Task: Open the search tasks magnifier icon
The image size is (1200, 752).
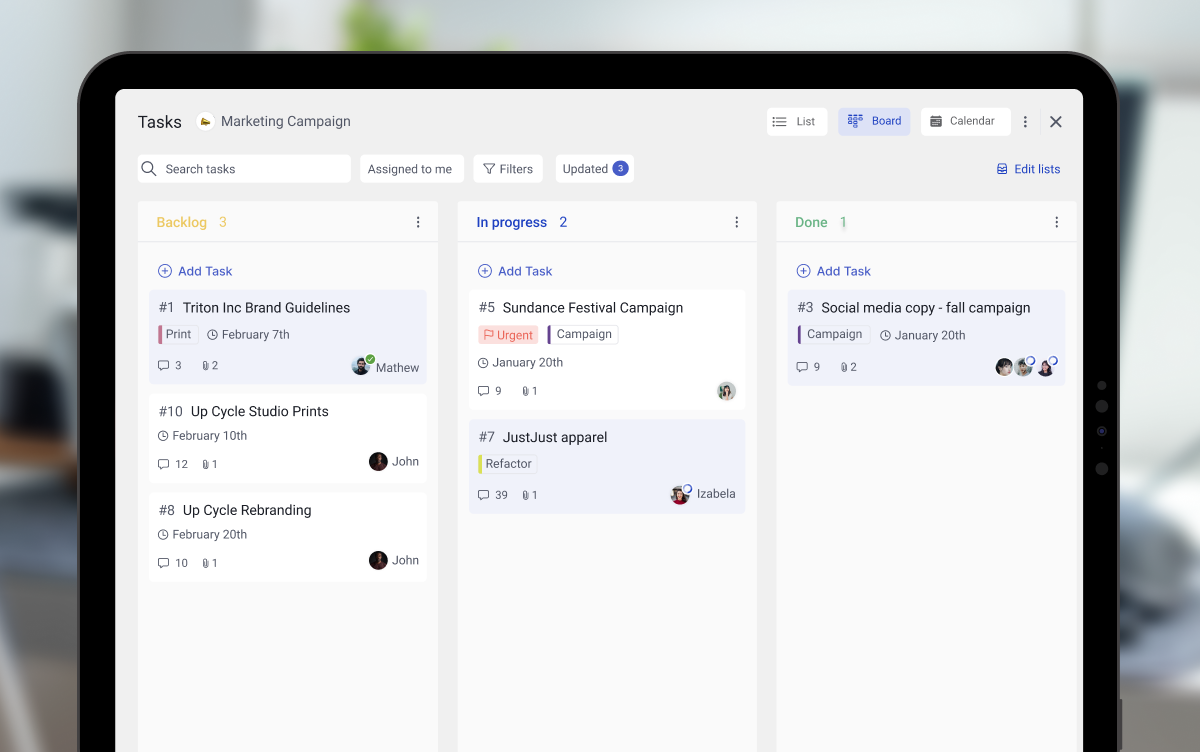Action: click(x=149, y=168)
